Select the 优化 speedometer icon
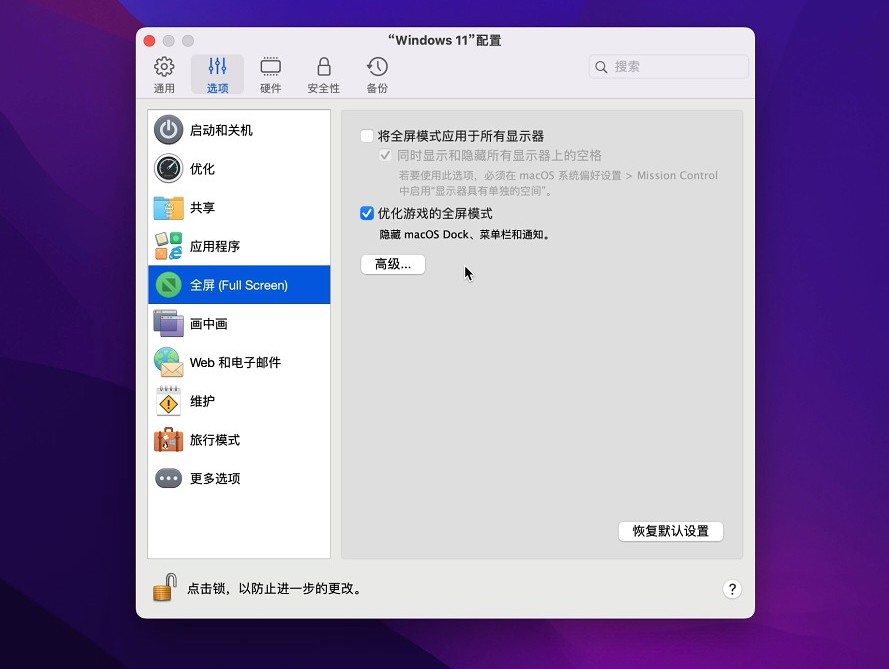This screenshot has height=669, width=889. coord(168,169)
